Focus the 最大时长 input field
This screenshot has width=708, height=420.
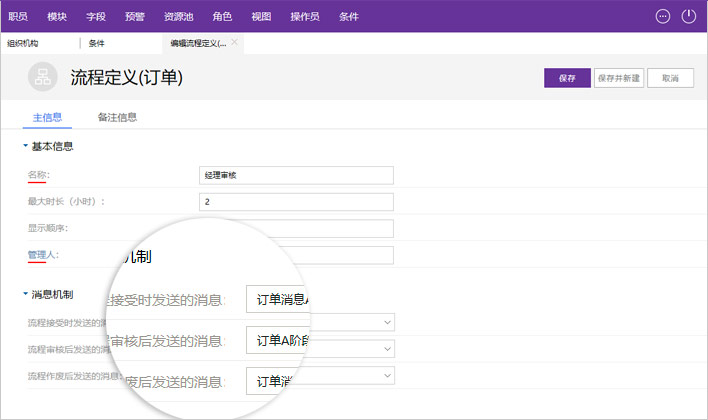[296, 202]
